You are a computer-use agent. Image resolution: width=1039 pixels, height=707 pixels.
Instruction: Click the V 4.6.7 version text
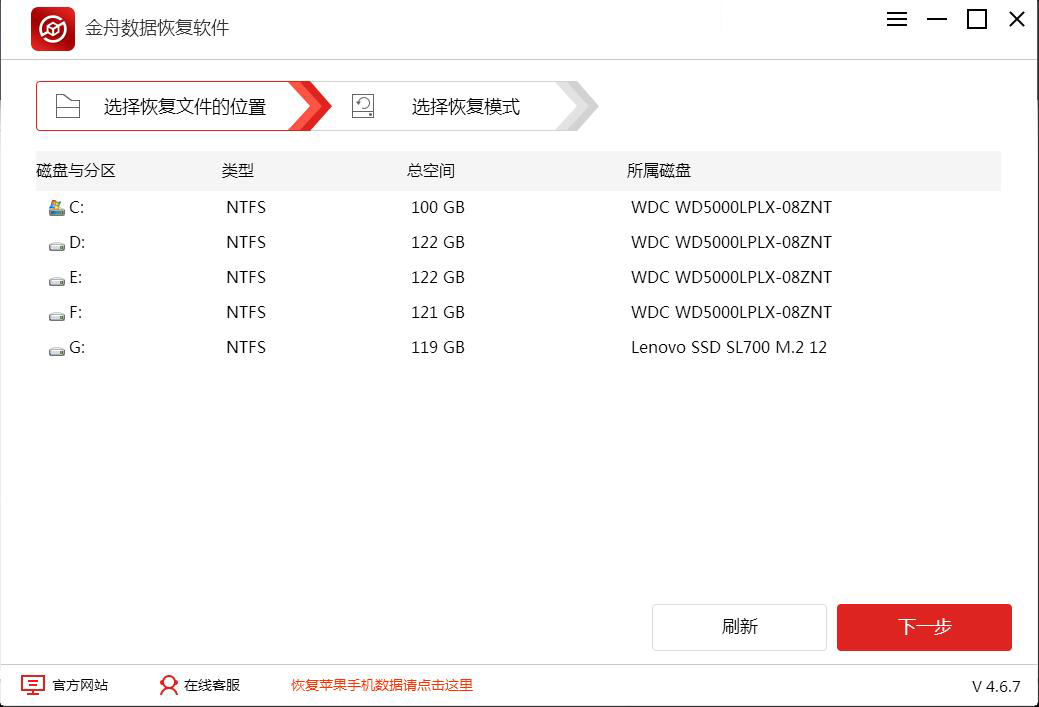pos(996,686)
